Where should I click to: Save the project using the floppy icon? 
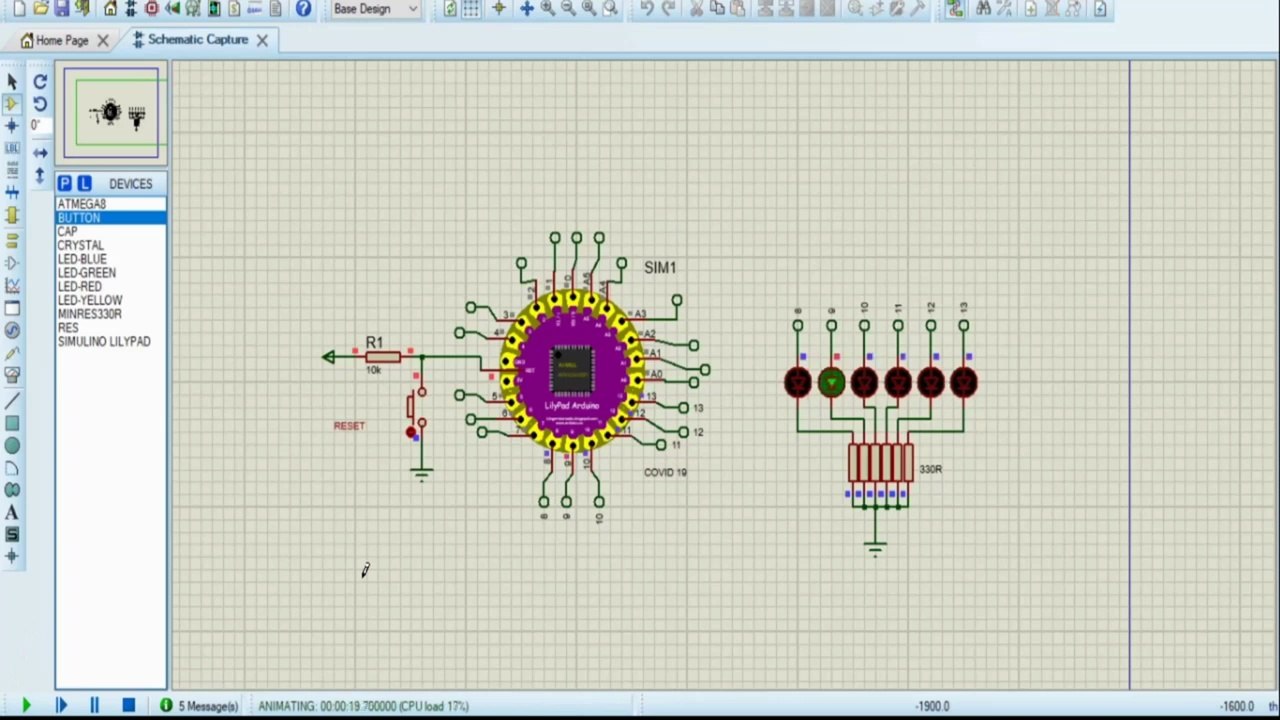click(x=62, y=8)
